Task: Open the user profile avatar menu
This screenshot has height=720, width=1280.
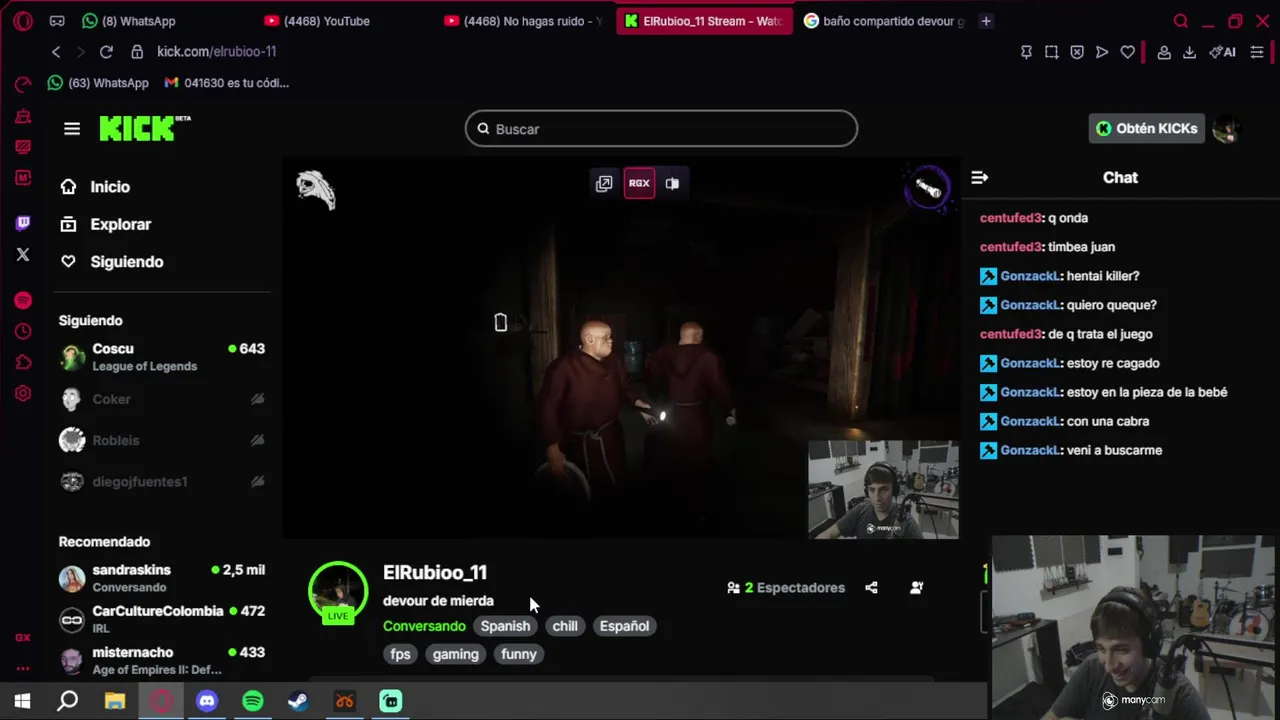Action: coord(1226,128)
